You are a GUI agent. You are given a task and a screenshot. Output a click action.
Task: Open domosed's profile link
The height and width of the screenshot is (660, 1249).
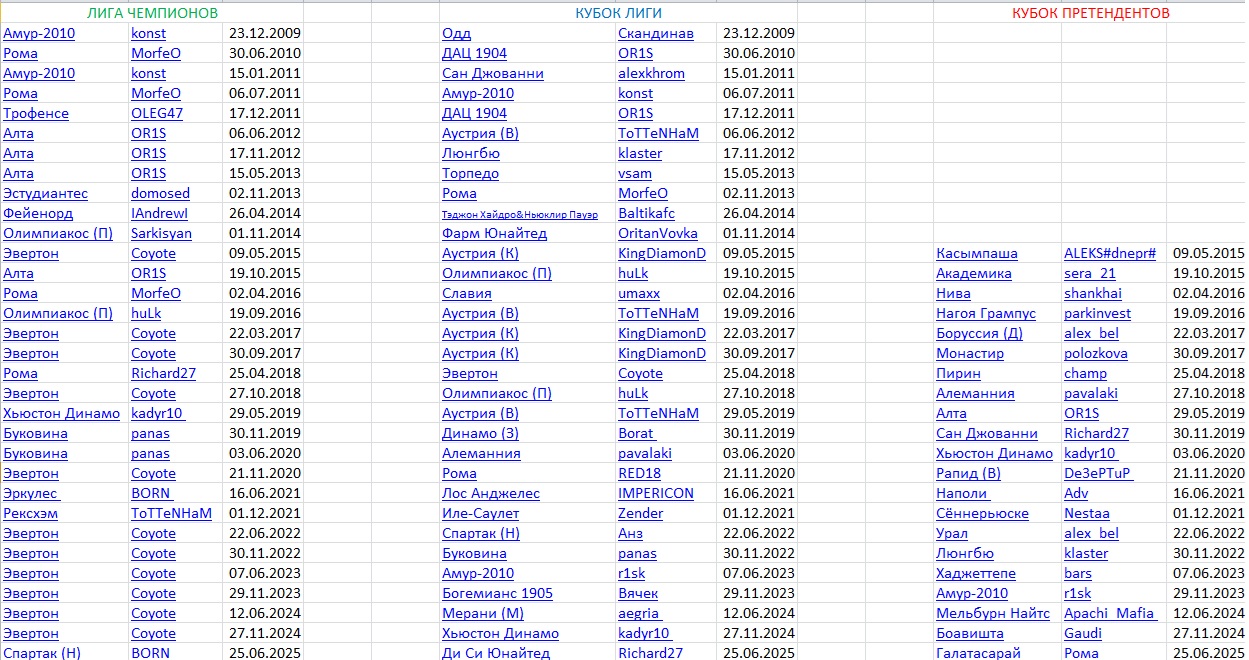(x=160, y=193)
